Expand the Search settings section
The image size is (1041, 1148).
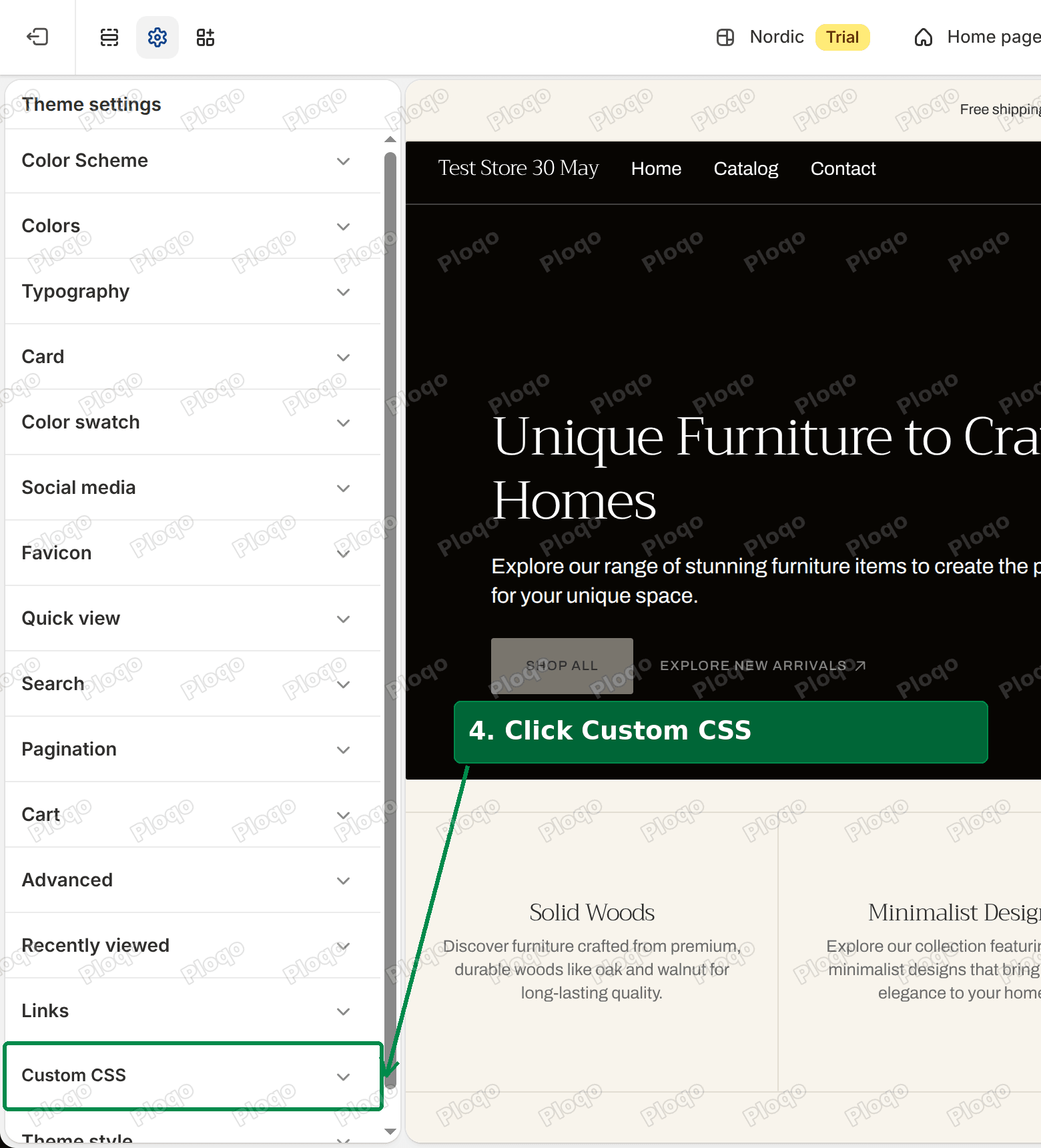click(x=193, y=684)
